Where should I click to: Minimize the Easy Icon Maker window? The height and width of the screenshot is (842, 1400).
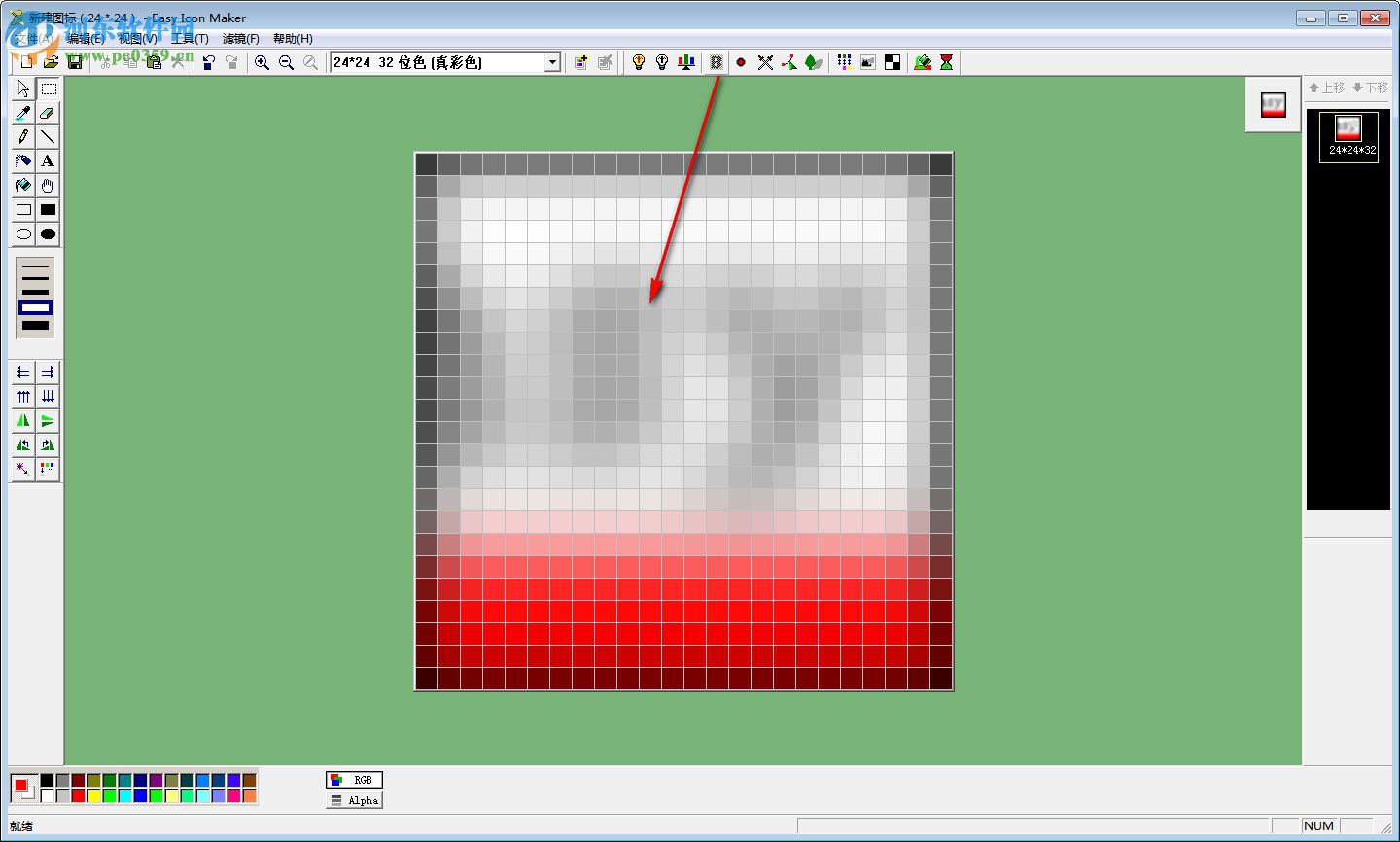[1312, 18]
